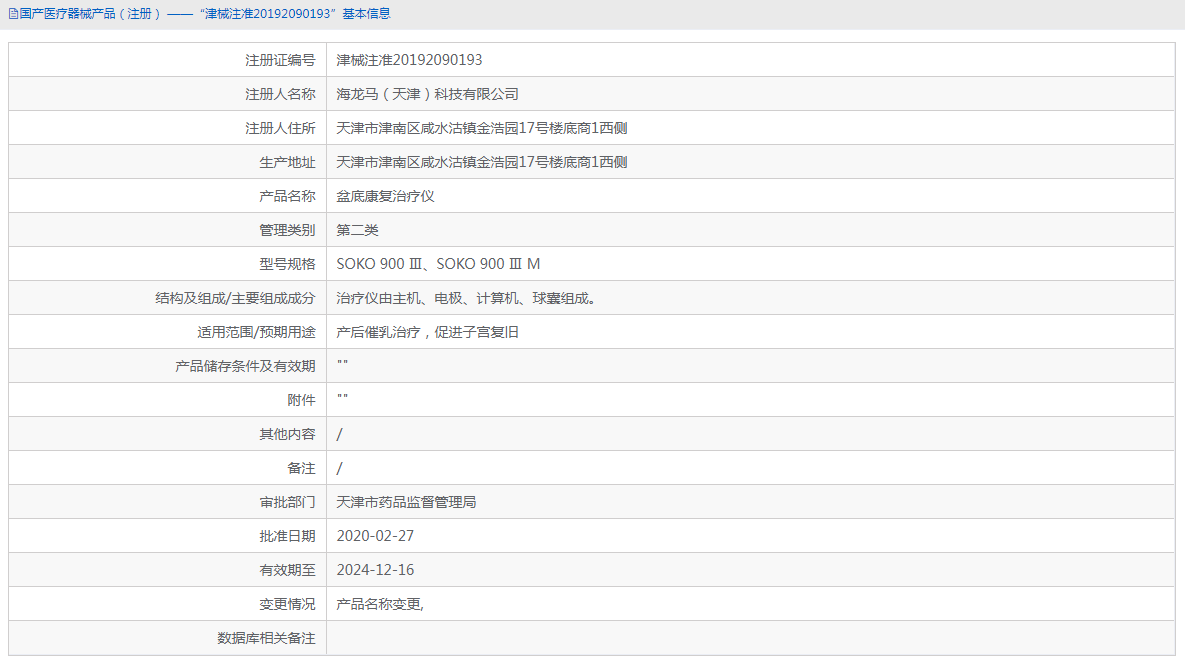1185x664 pixels.
Task: Click the approval date "2020-02-27"
Action: (375, 536)
